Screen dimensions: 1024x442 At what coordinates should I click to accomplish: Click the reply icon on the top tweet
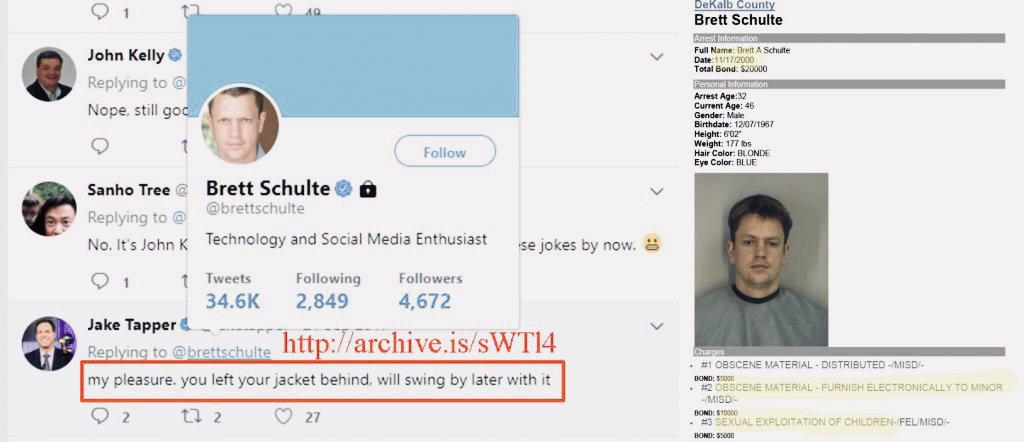point(100,9)
